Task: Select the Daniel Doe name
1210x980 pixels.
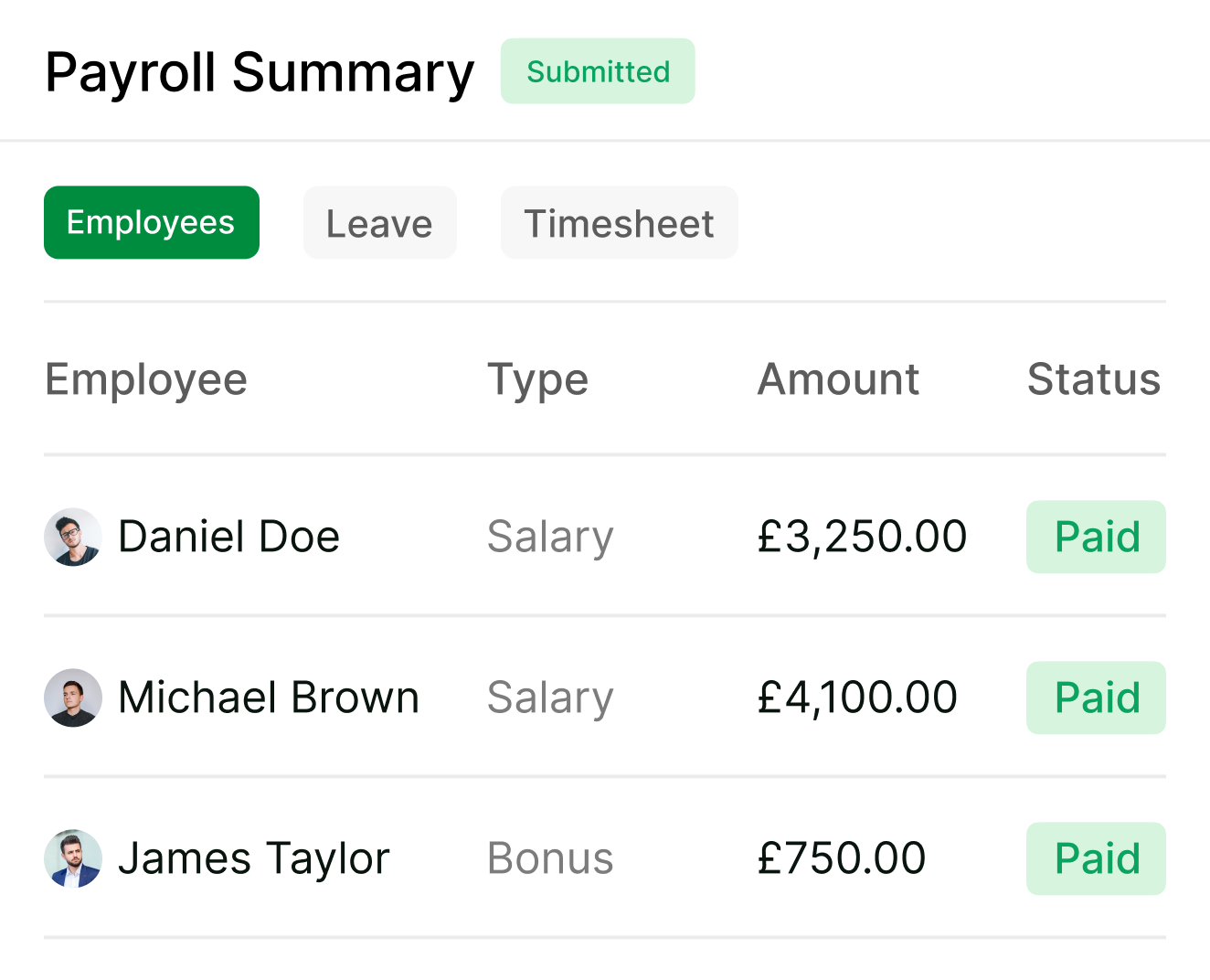Action: (x=229, y=537)
